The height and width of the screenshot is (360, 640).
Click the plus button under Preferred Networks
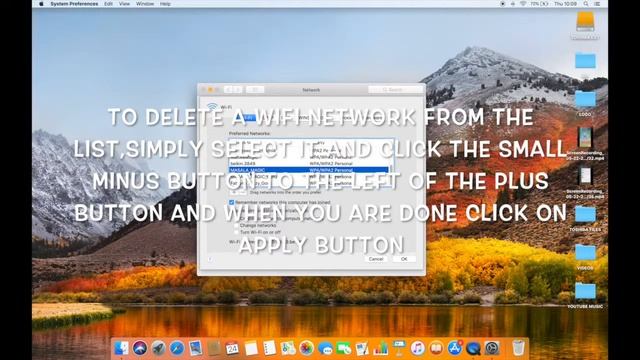pos(234,192)
